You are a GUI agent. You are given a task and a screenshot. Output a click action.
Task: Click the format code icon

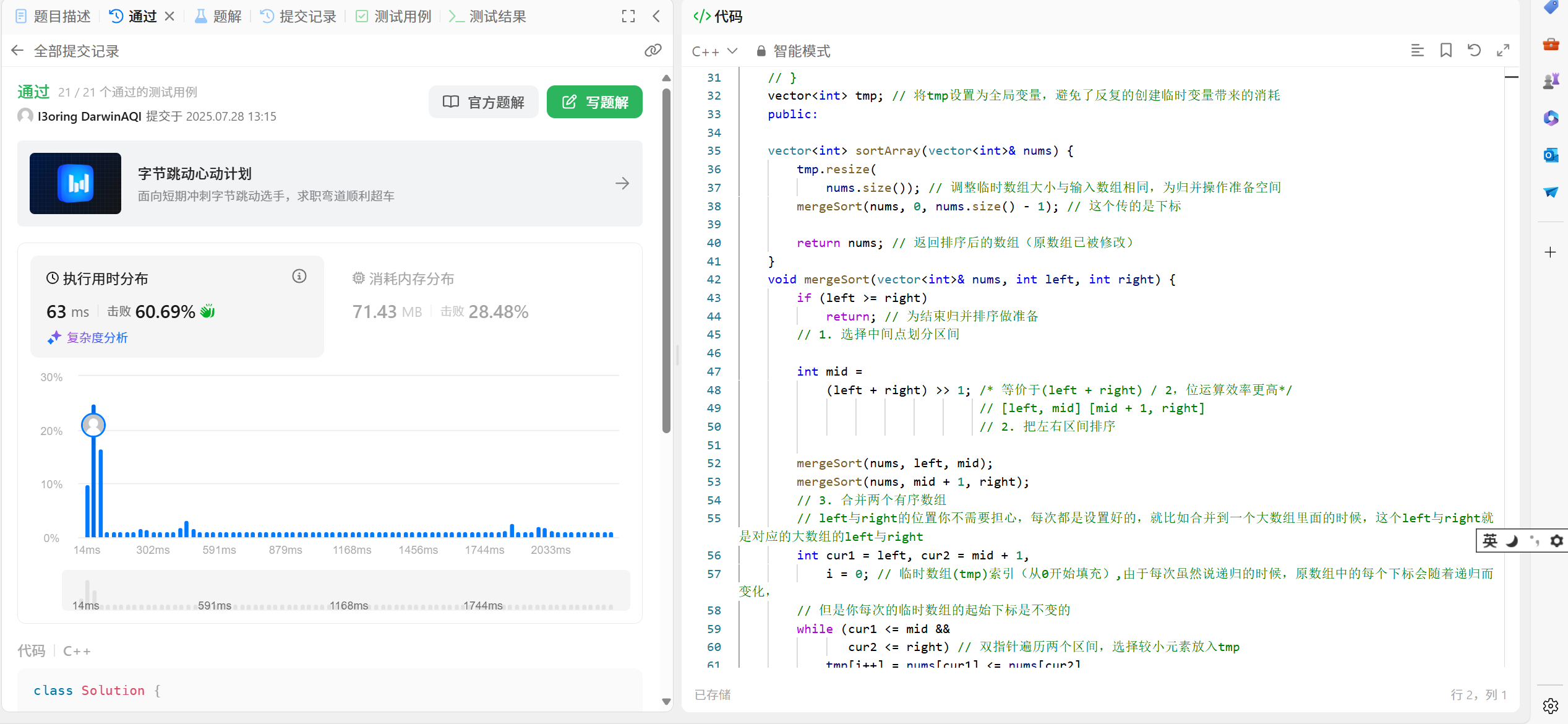[1417, 51]
